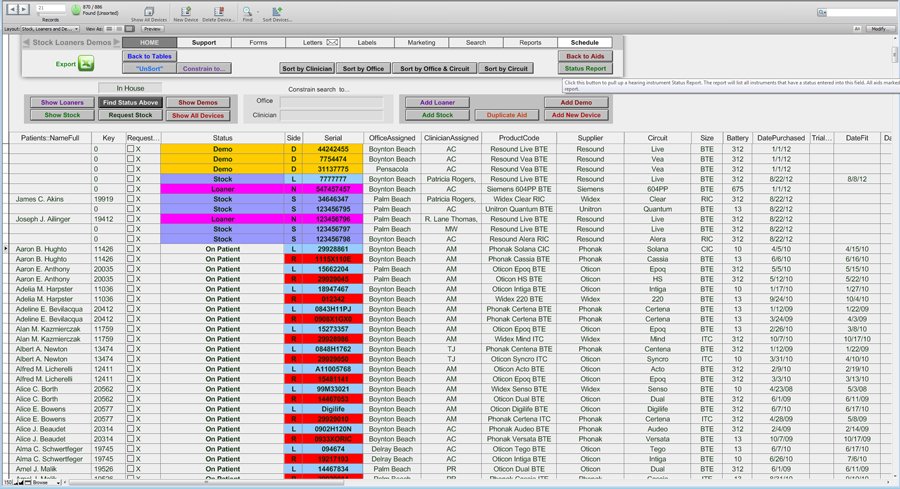Open the Layout dropdown menu
900x489 pixels.
coord(50,29)
